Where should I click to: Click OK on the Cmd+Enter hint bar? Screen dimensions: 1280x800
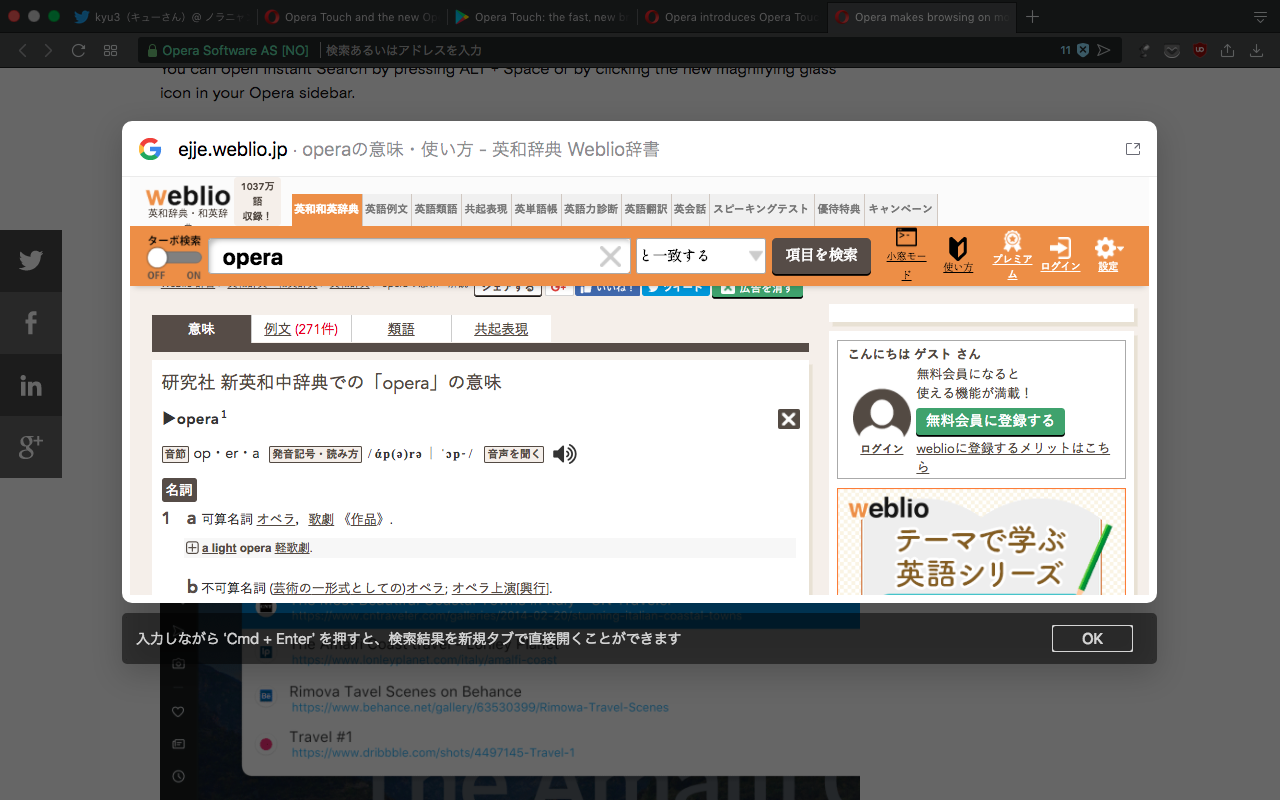[x=1092, y=638]
